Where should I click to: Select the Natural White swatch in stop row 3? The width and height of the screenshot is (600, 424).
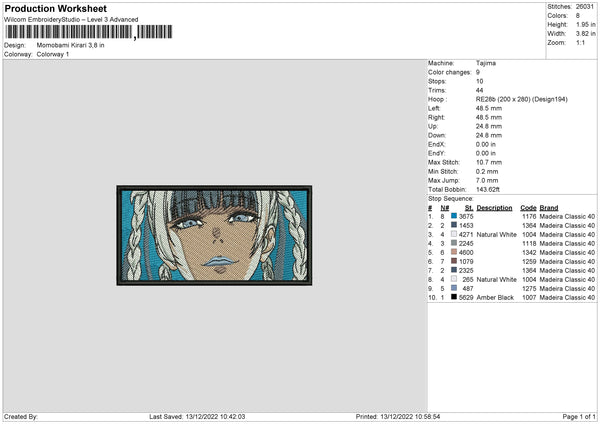pyautogui.click(x=454, y=234)
